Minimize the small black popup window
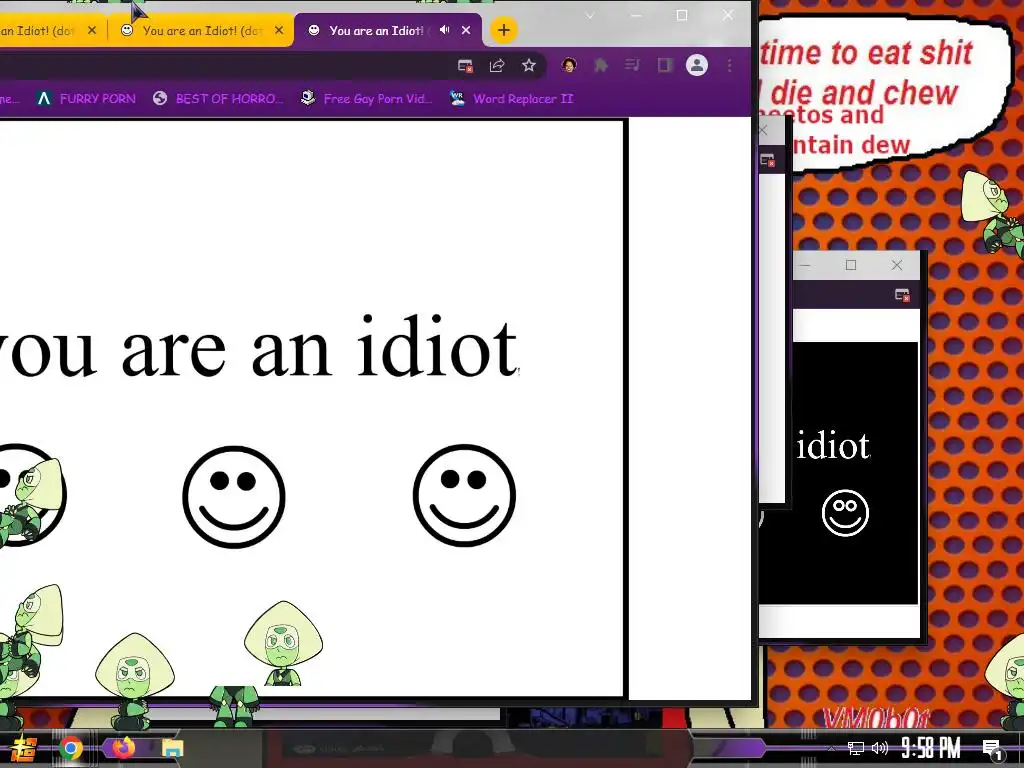The image size is (1024, 768). 805,265
